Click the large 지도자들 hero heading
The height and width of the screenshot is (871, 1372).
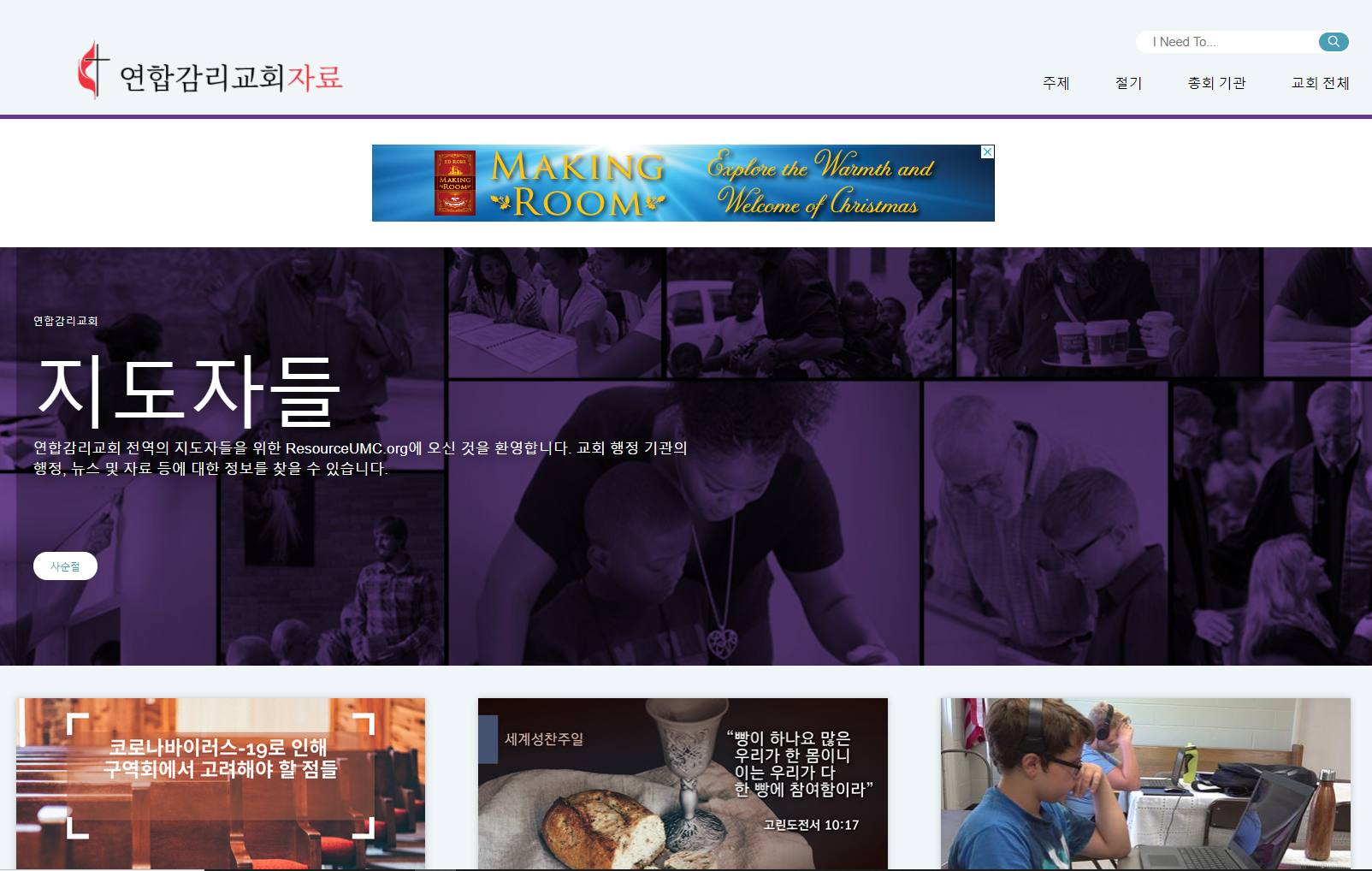188,391
